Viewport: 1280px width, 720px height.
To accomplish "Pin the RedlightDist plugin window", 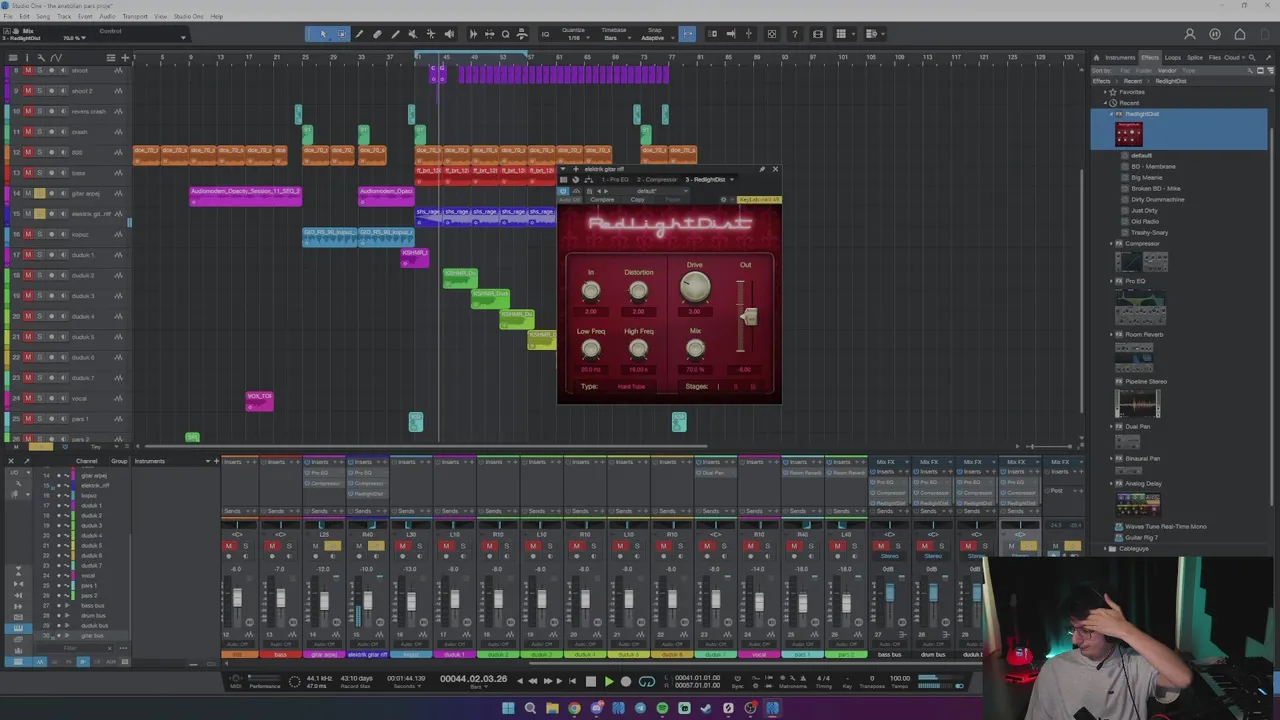I will pos(762,169).
